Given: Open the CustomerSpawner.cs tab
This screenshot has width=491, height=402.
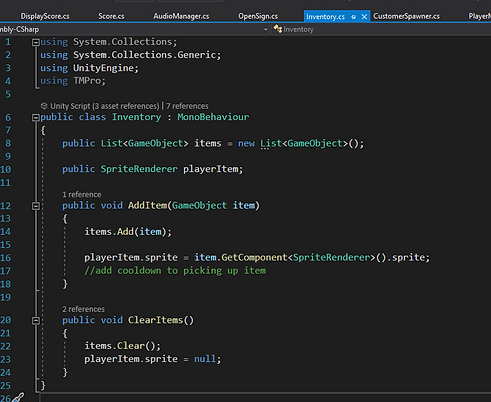Looking at the screenshot, I should click(406, 16).
